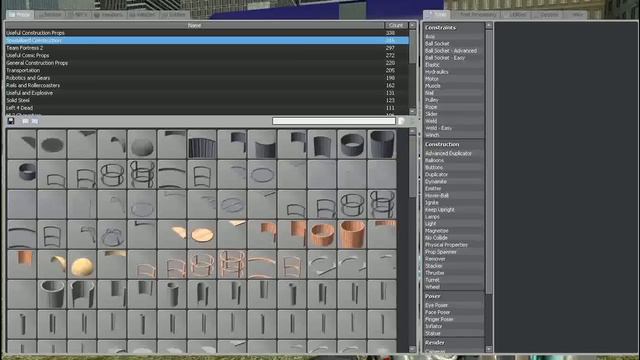This screenshot has width=640, height=360.
Task: Choose the Hover-Ball tool
Action: click(453, 196)
